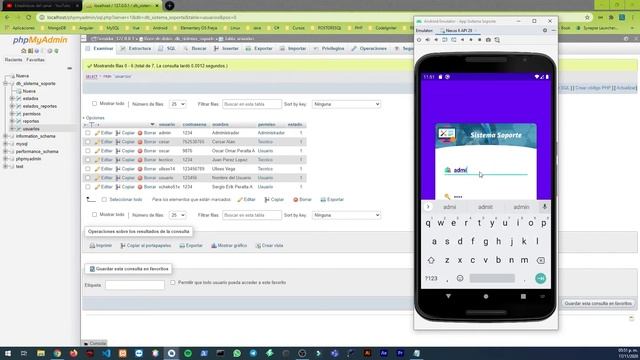Click Copiar icon for the cesar row
640x360 pixels.
point(118,142)
